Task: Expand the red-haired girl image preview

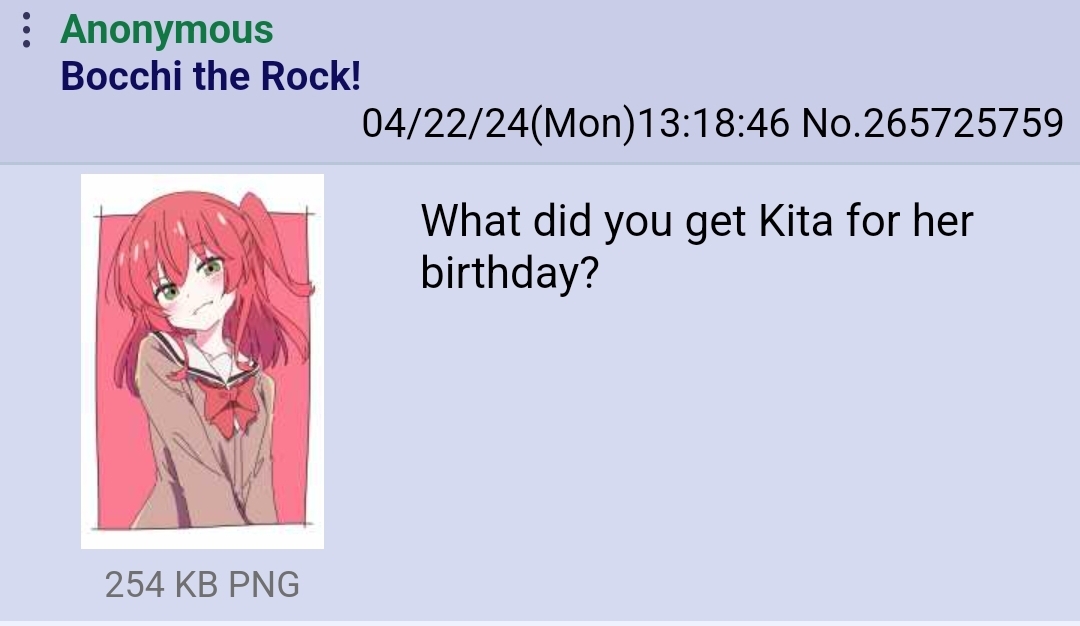Action: point(202,362)
